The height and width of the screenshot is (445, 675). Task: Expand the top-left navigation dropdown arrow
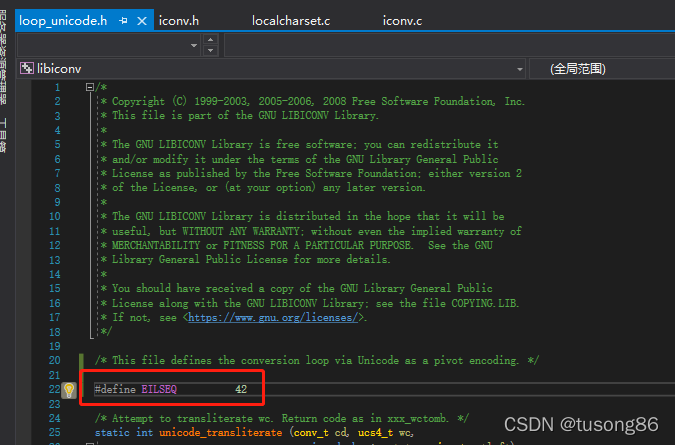(x=194, y=45)
